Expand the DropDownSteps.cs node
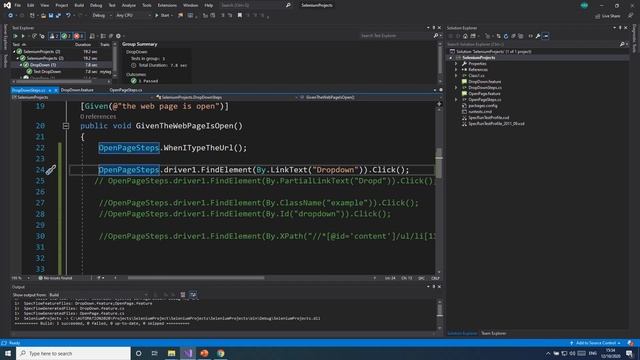The width and height of the screenshot is (640, 360). pos(456,88)
